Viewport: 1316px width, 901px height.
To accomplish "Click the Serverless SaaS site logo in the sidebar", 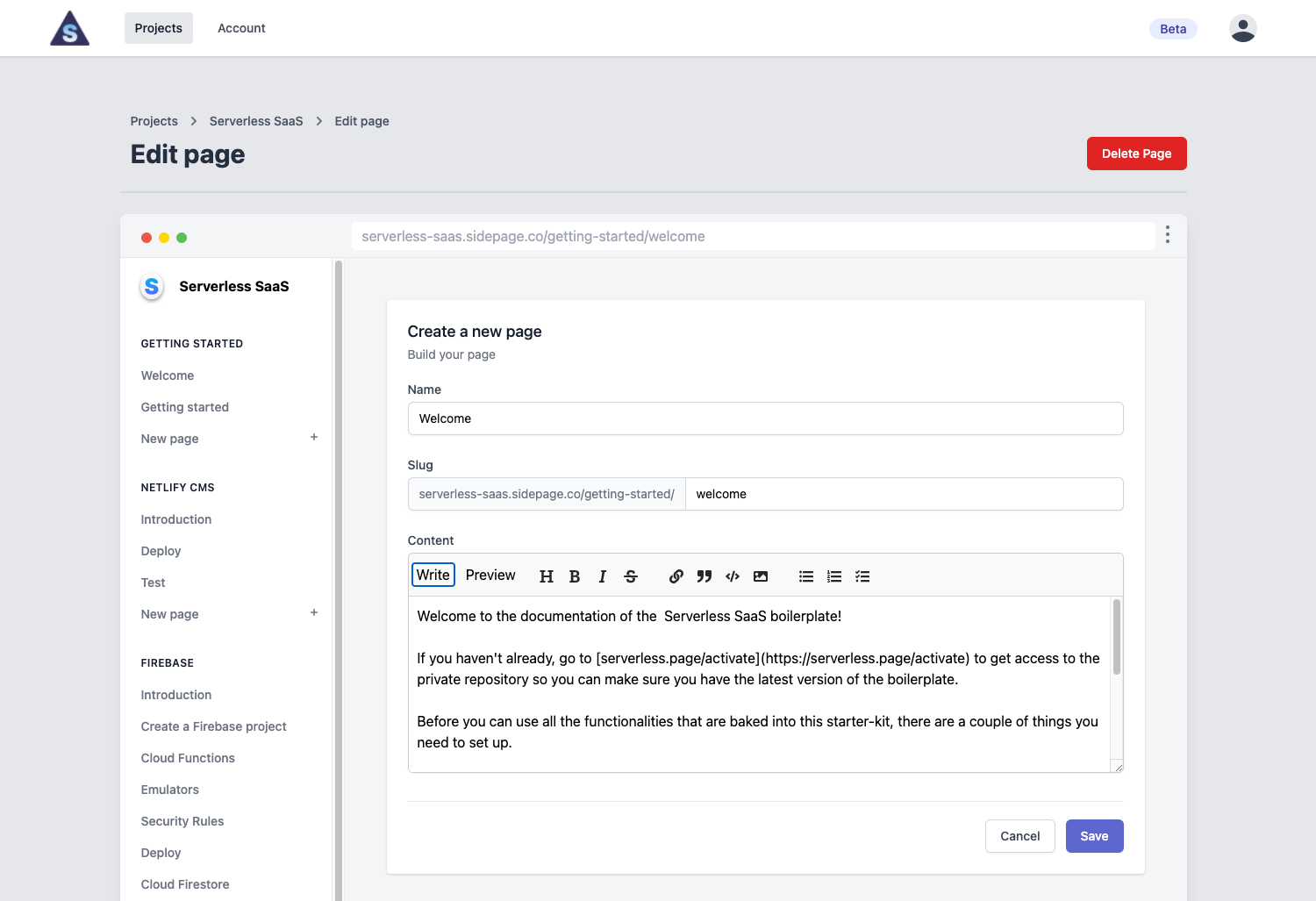I will click(152, 286).
